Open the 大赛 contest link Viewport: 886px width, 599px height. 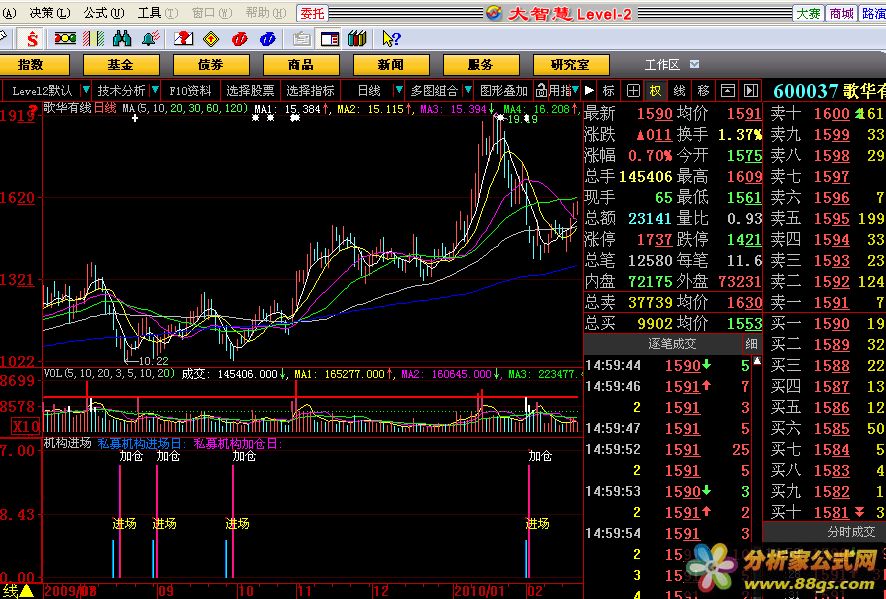[x=809, y=13]
